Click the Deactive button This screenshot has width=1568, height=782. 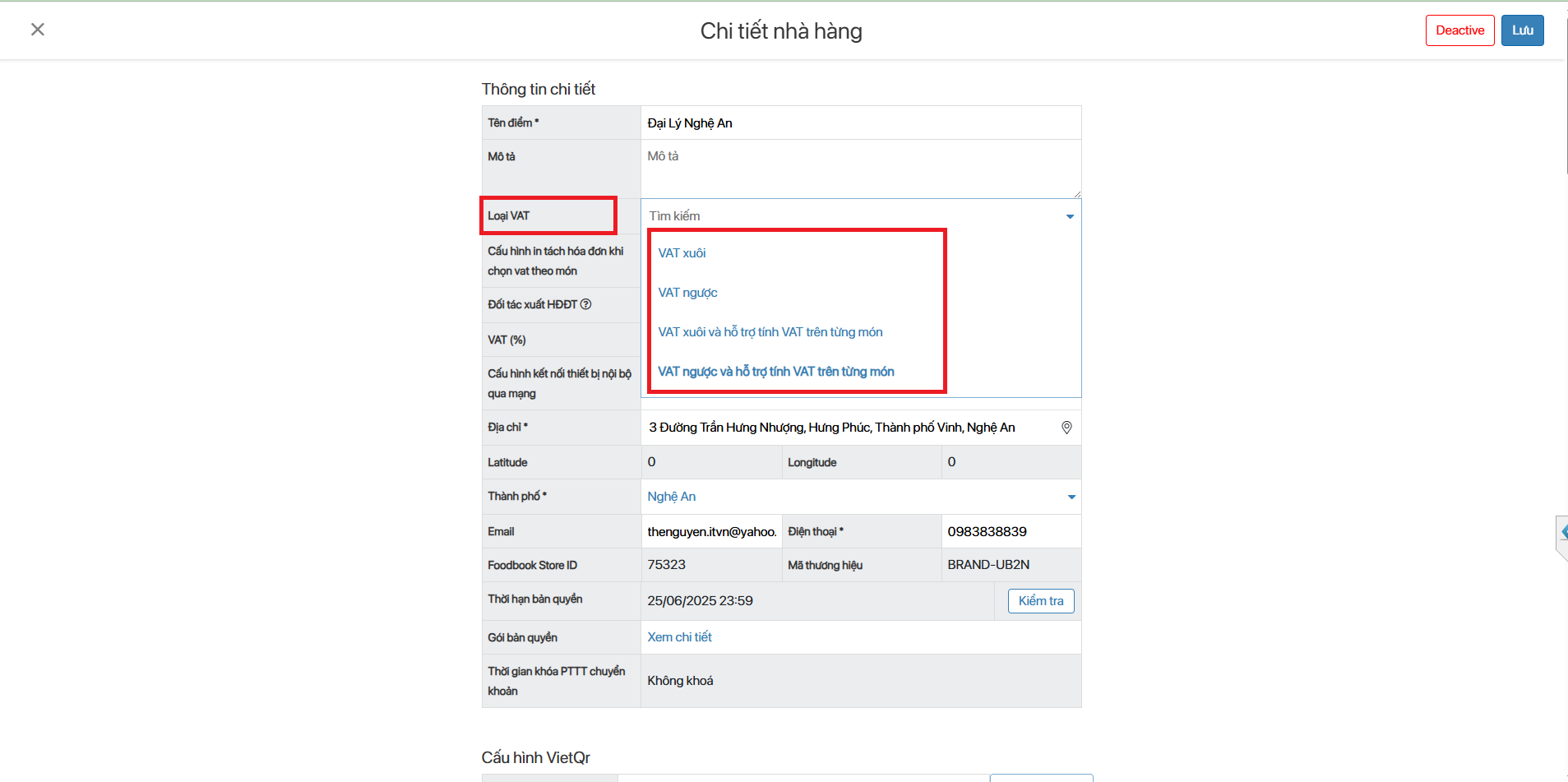(x=1459, y=30)
